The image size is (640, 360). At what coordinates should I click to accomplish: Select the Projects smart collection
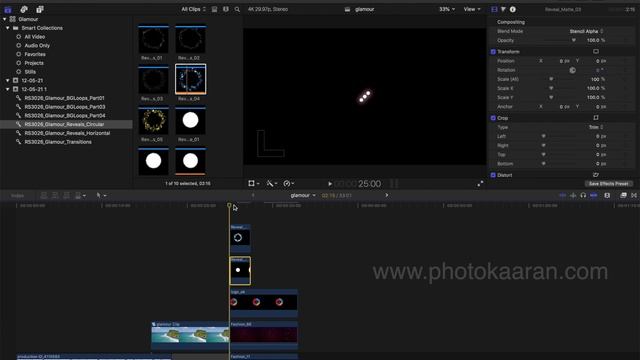pyautogui.click(x=34, y=63)
